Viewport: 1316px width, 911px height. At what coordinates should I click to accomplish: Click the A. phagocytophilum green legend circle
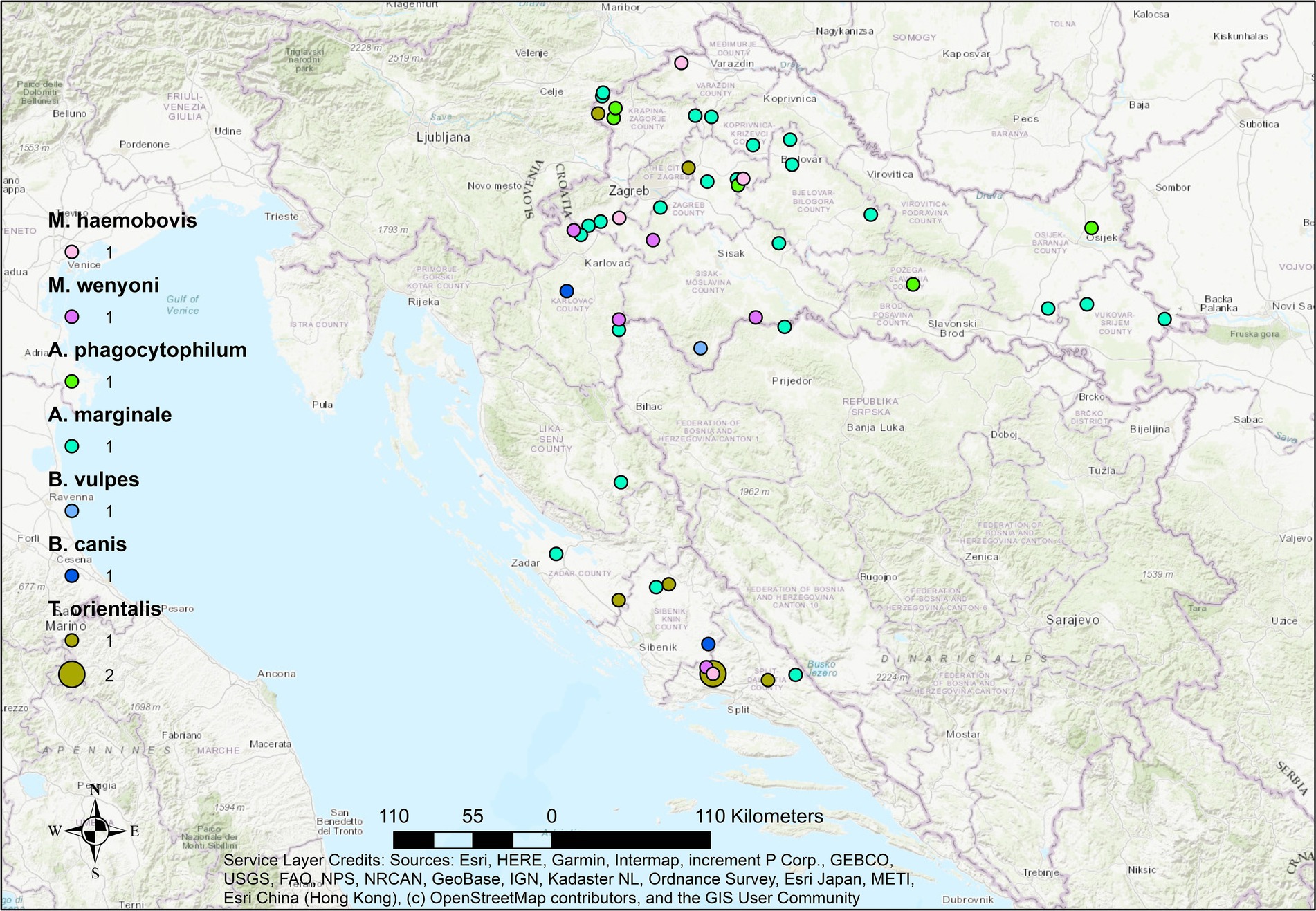[71, 381]
